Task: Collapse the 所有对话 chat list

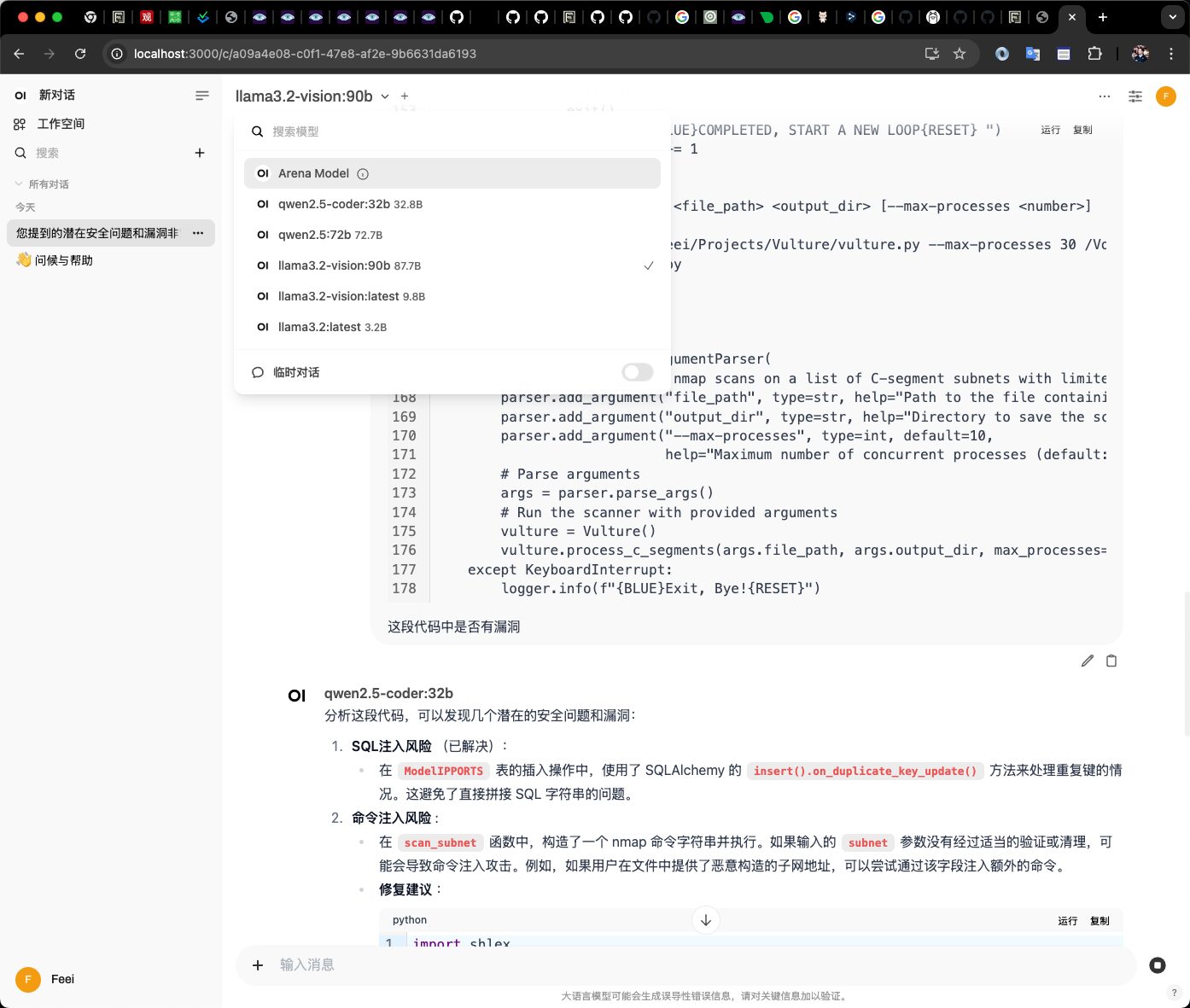Action: pos(42,184)
